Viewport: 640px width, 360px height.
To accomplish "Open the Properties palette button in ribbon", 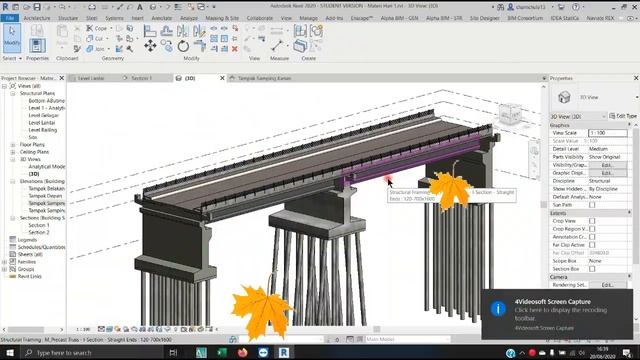I will coord(37,45).
